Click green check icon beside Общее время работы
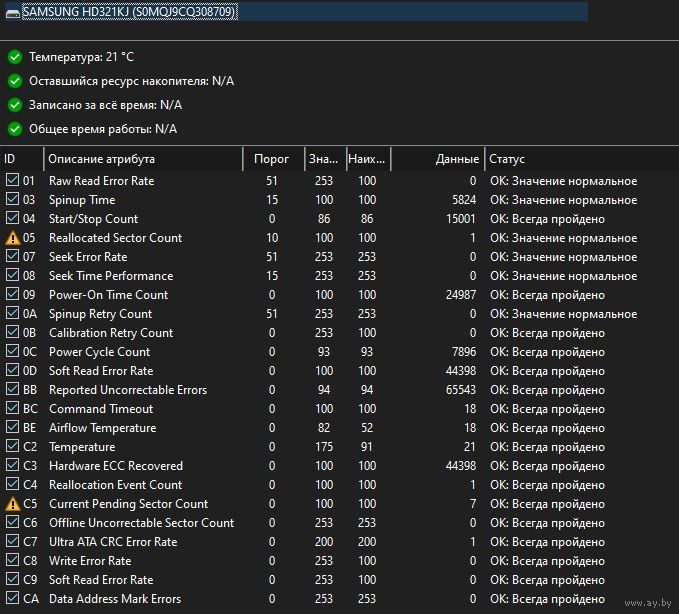The width and height of the screenshot is (679, 614). [14, 129]
